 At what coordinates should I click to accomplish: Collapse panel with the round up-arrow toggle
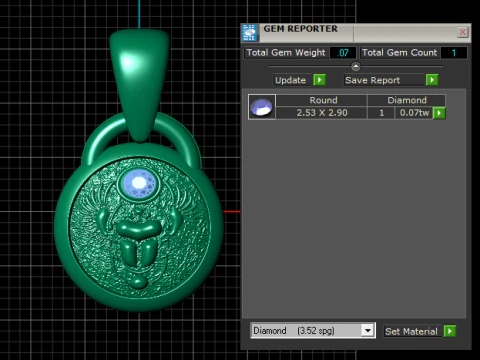[356, 66]
